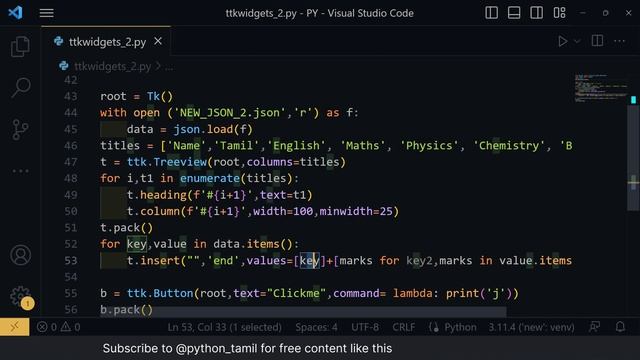The width and height of the screenshot is (640, 360).
Task: Click 't.pack()' on line 51
Action: (x=127, y=228)
